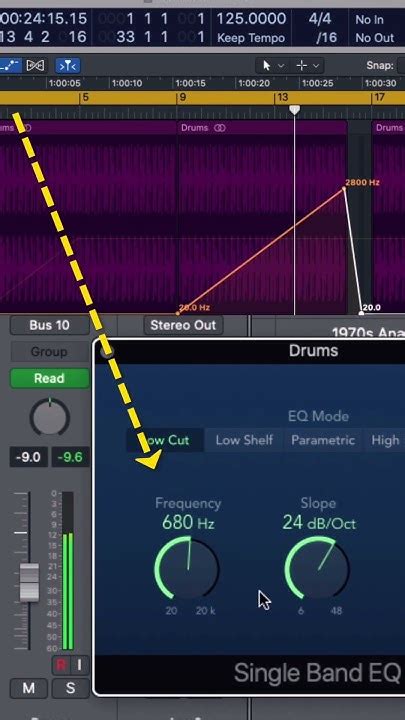The height and width of the screenshot is (720, 405).
Task: Open the Stereo Out output slot
Action: pyautogui.click(x=183, y=325)
